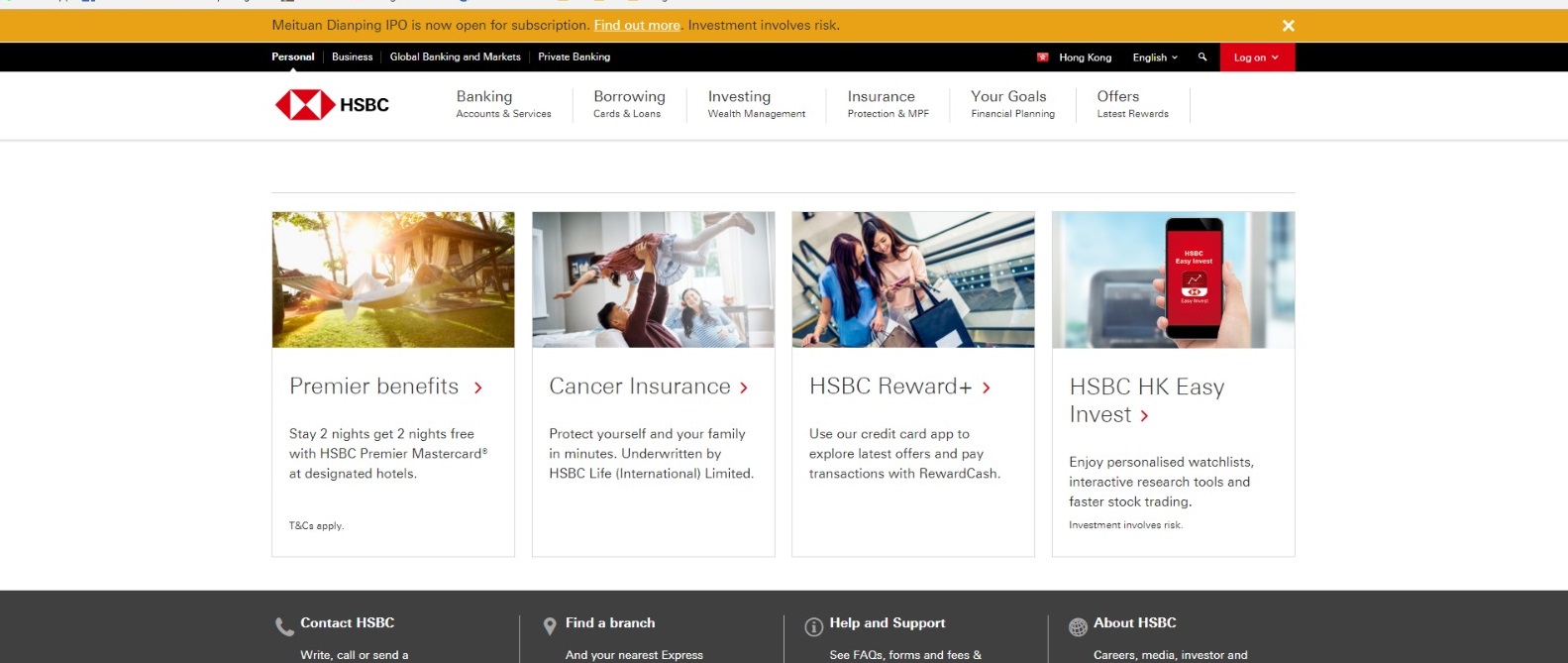
Task: Open the Offers Latest Rewards menu
Action: [1132, 104]
